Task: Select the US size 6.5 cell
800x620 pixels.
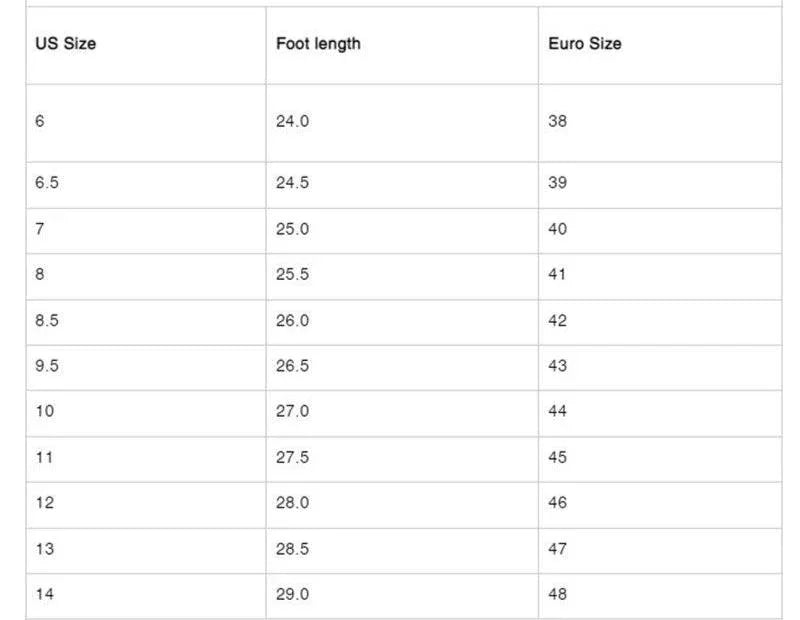Action: pos(49,183)
